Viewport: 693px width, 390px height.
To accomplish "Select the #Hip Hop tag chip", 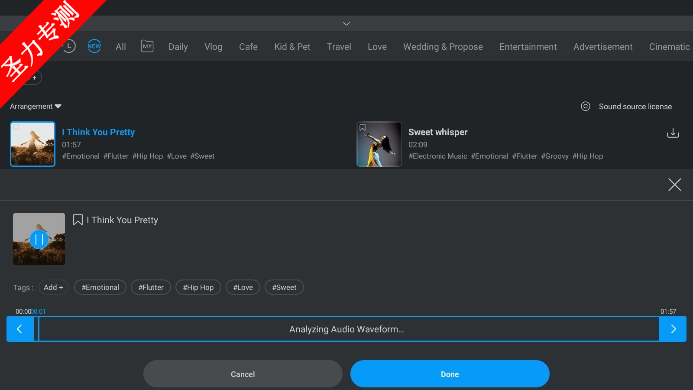I will click(198, 287).
